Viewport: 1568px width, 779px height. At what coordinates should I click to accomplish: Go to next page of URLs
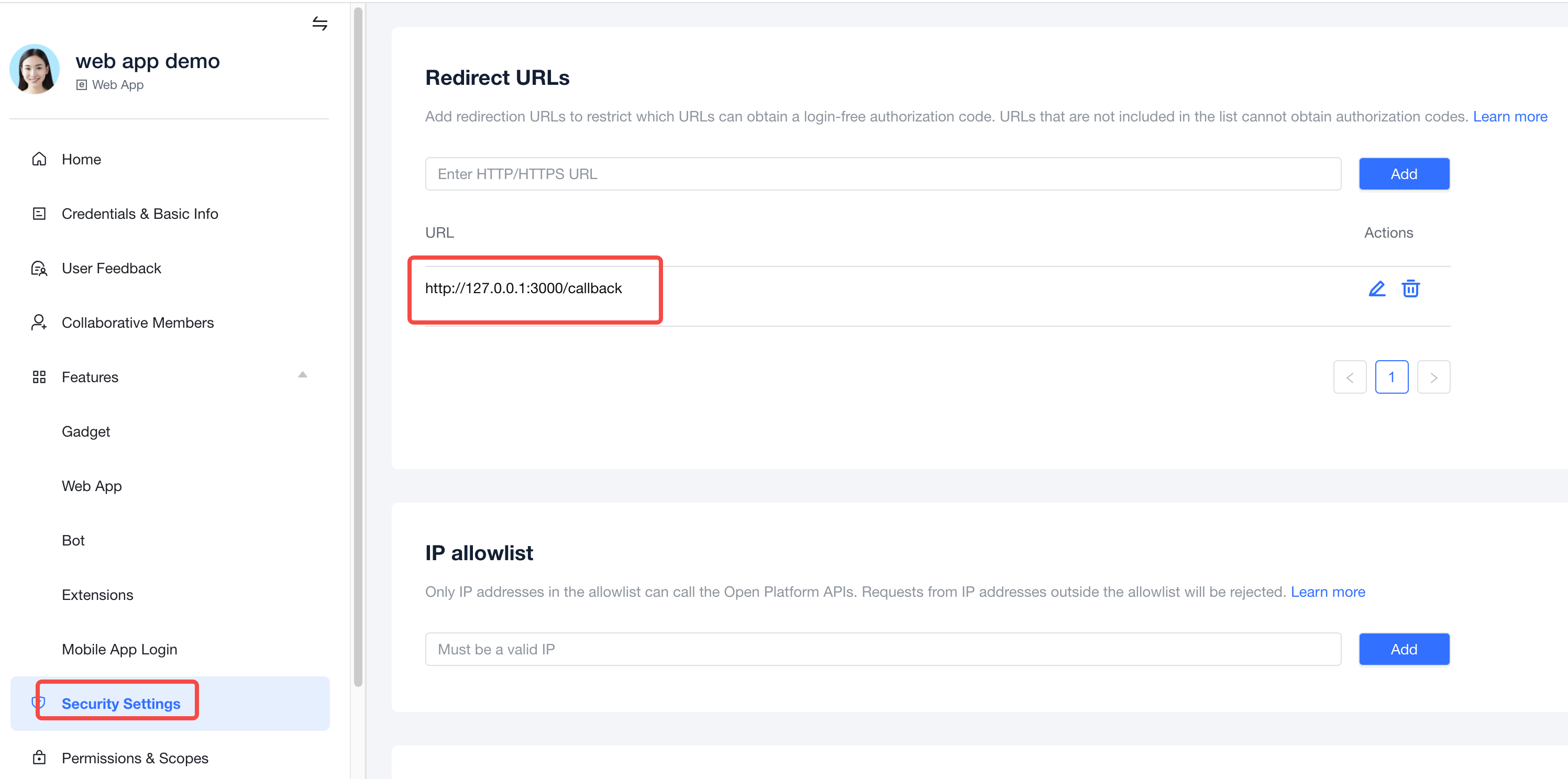click(x=1433, y=377)
